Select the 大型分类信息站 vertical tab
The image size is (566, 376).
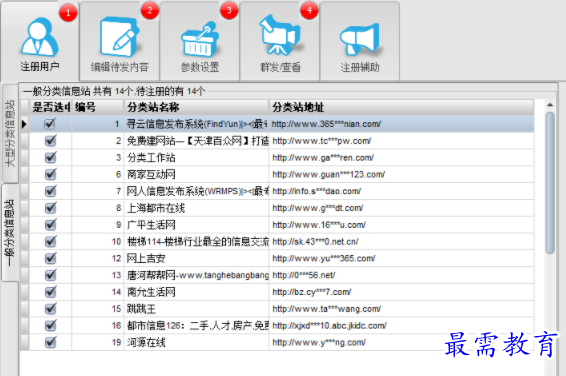10,133
